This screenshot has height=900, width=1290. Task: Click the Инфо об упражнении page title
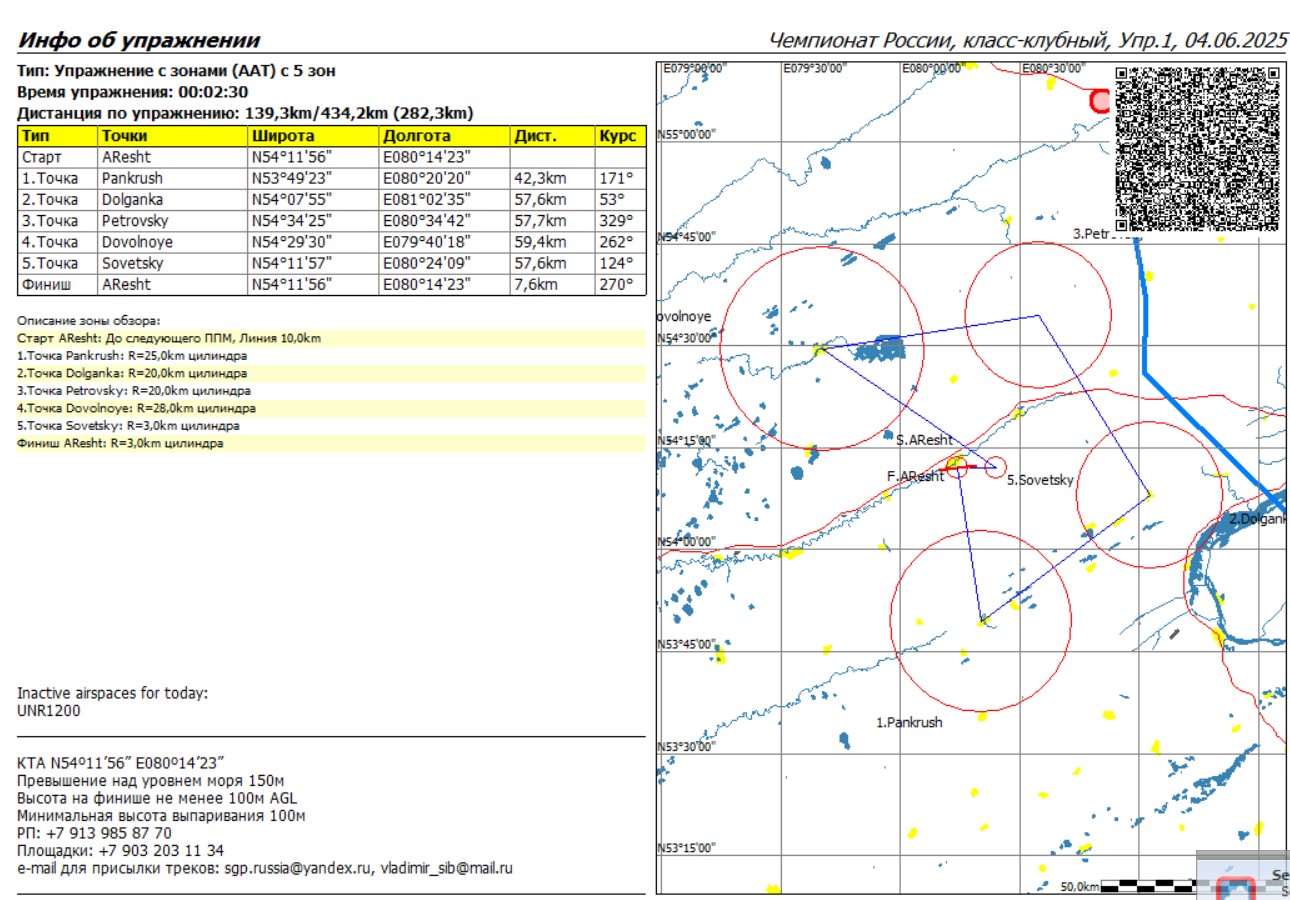coord(139,41)
